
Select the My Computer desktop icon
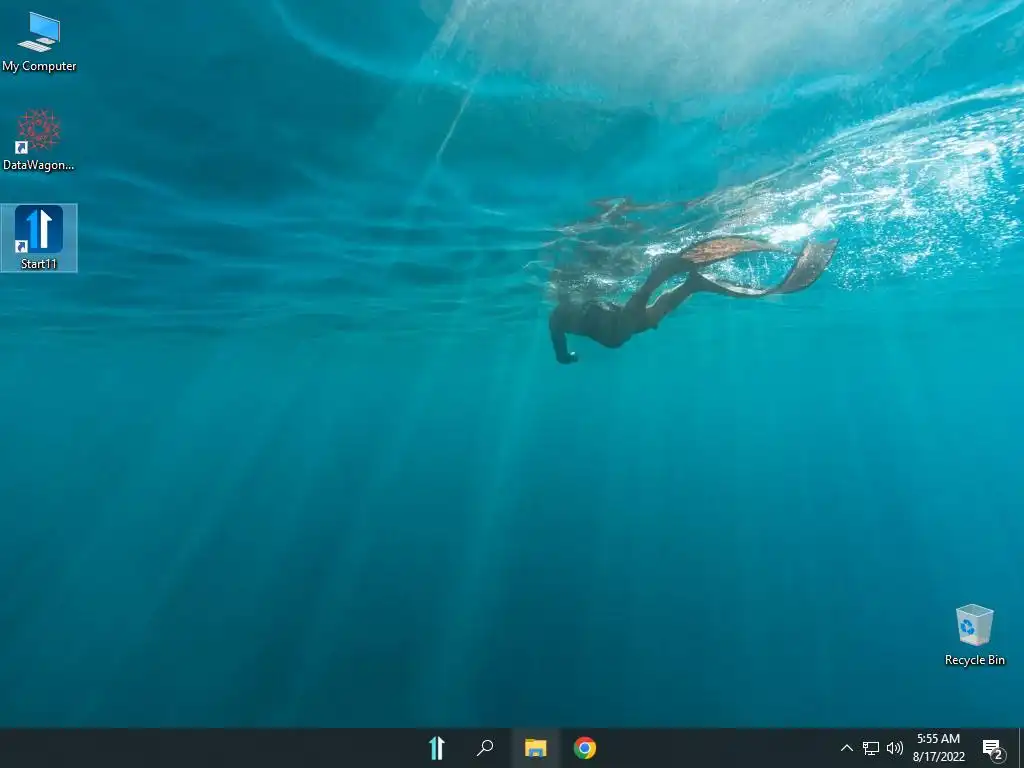[x=39, y=42]
